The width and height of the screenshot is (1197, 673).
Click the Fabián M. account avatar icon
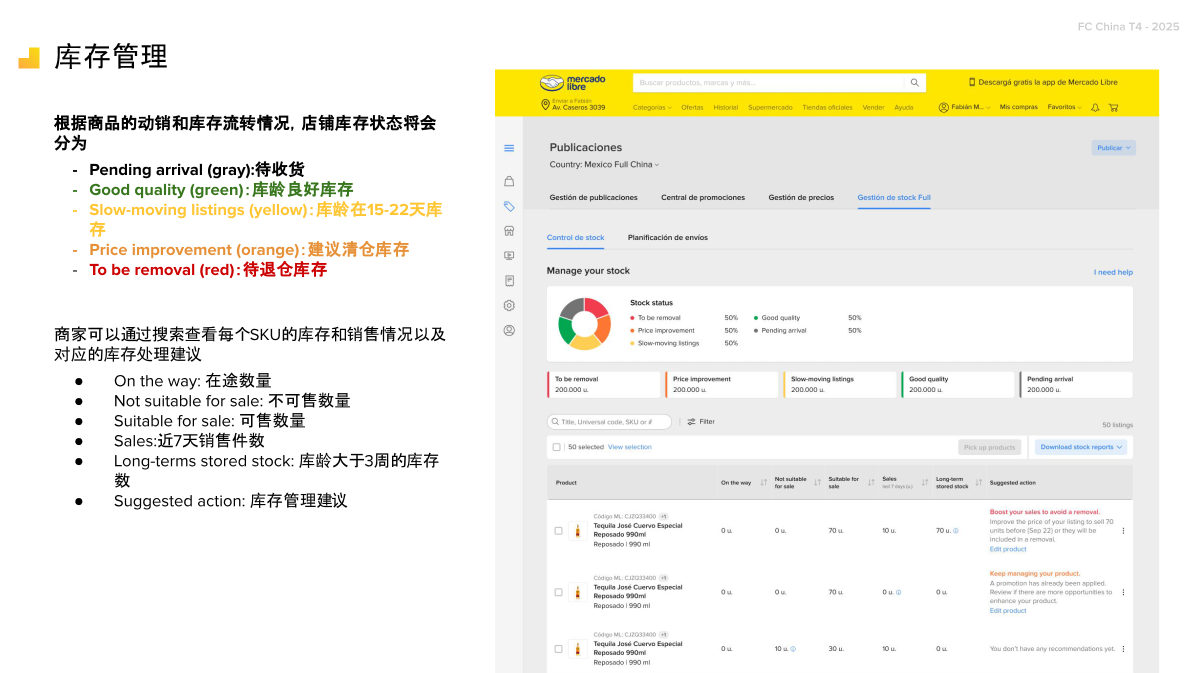point(944,108)
